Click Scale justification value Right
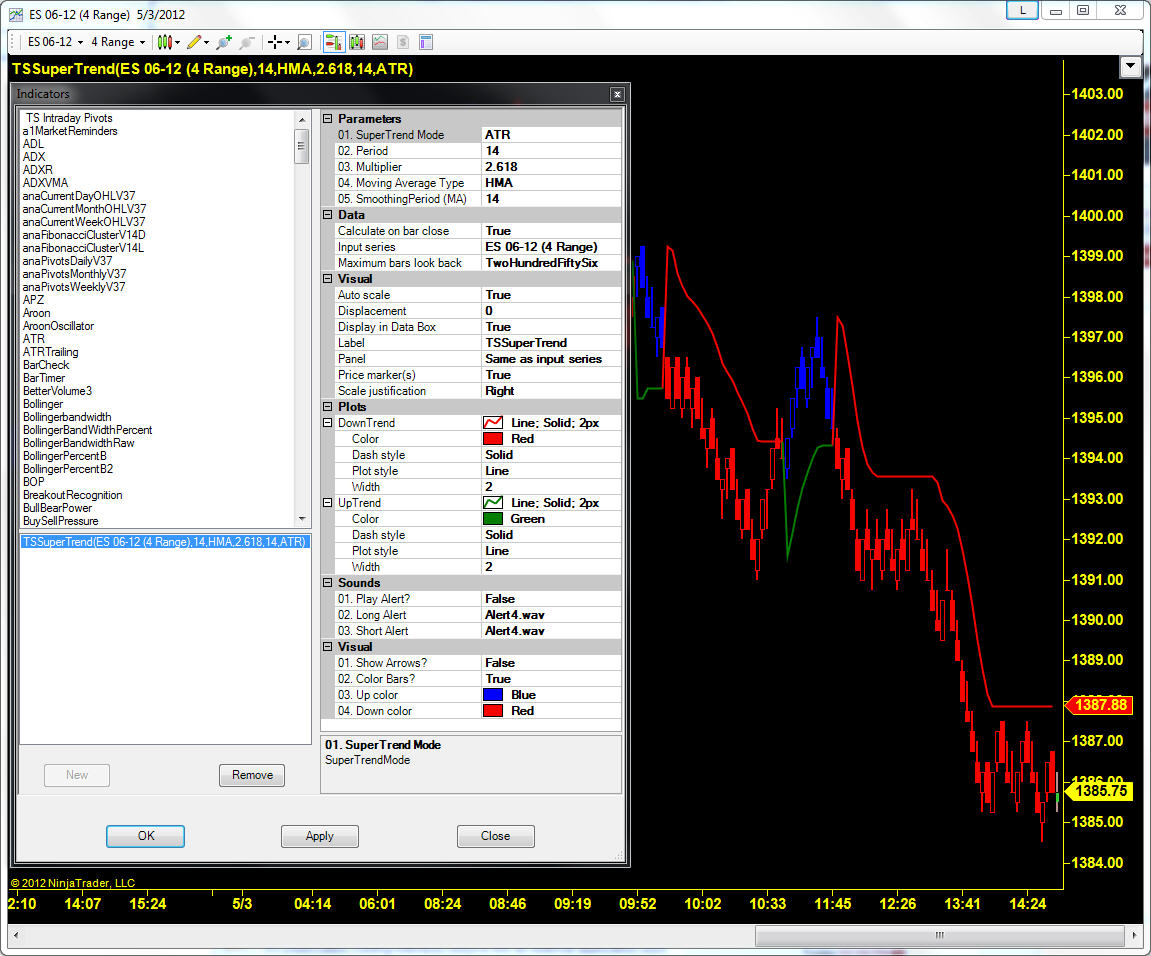This screenshot has width=1151, height=956. coord(551,391)
